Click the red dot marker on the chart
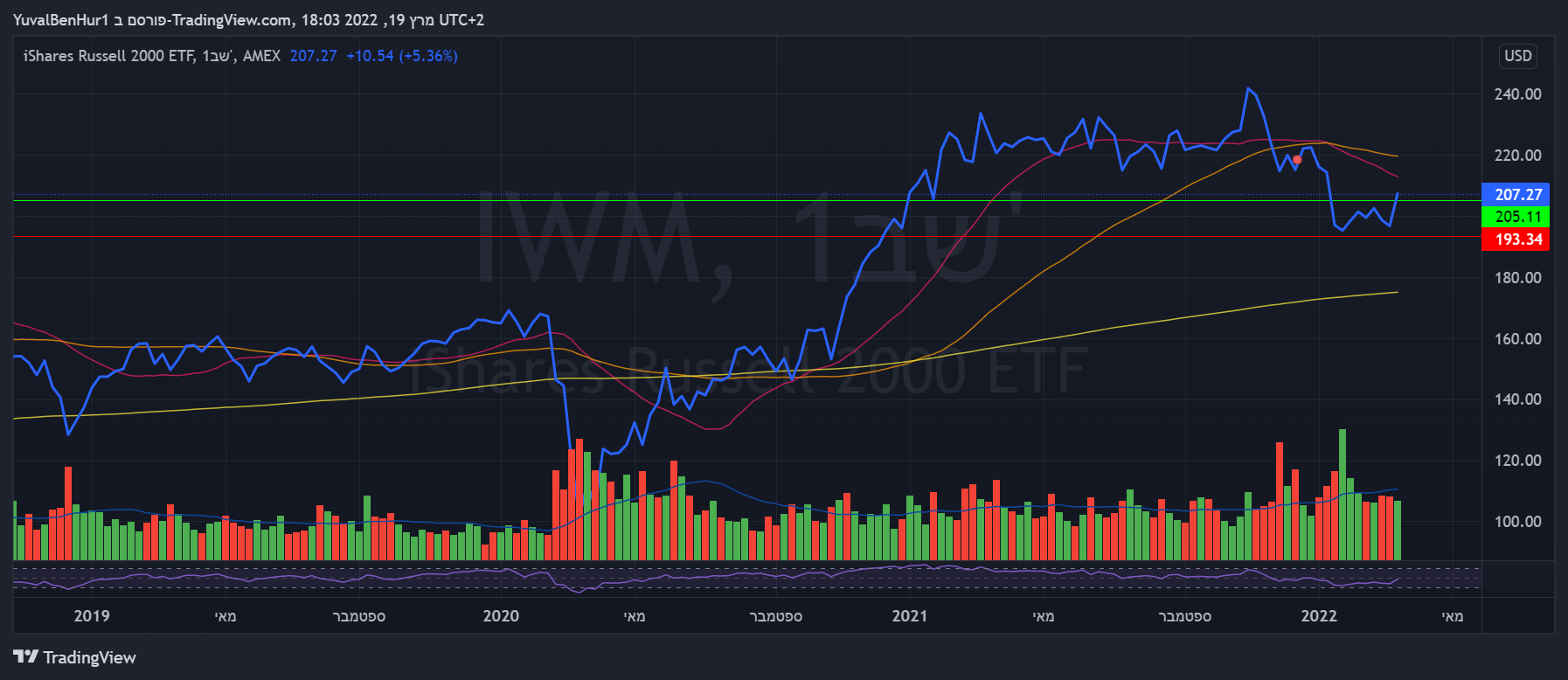 click(1297, 160)
